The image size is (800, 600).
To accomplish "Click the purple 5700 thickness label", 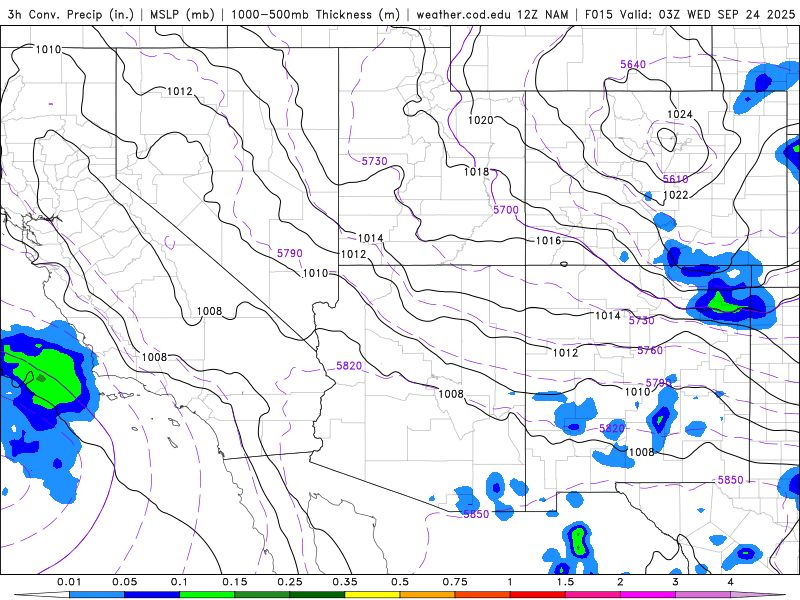I will pyautogui.click(x=506, y=210).
